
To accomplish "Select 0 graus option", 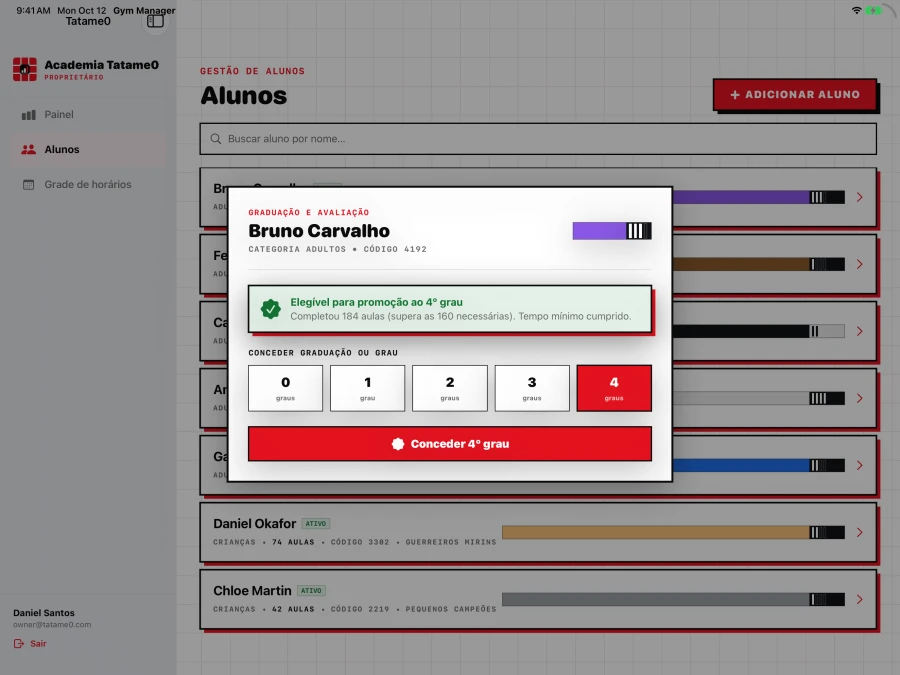I will [285, 388].
